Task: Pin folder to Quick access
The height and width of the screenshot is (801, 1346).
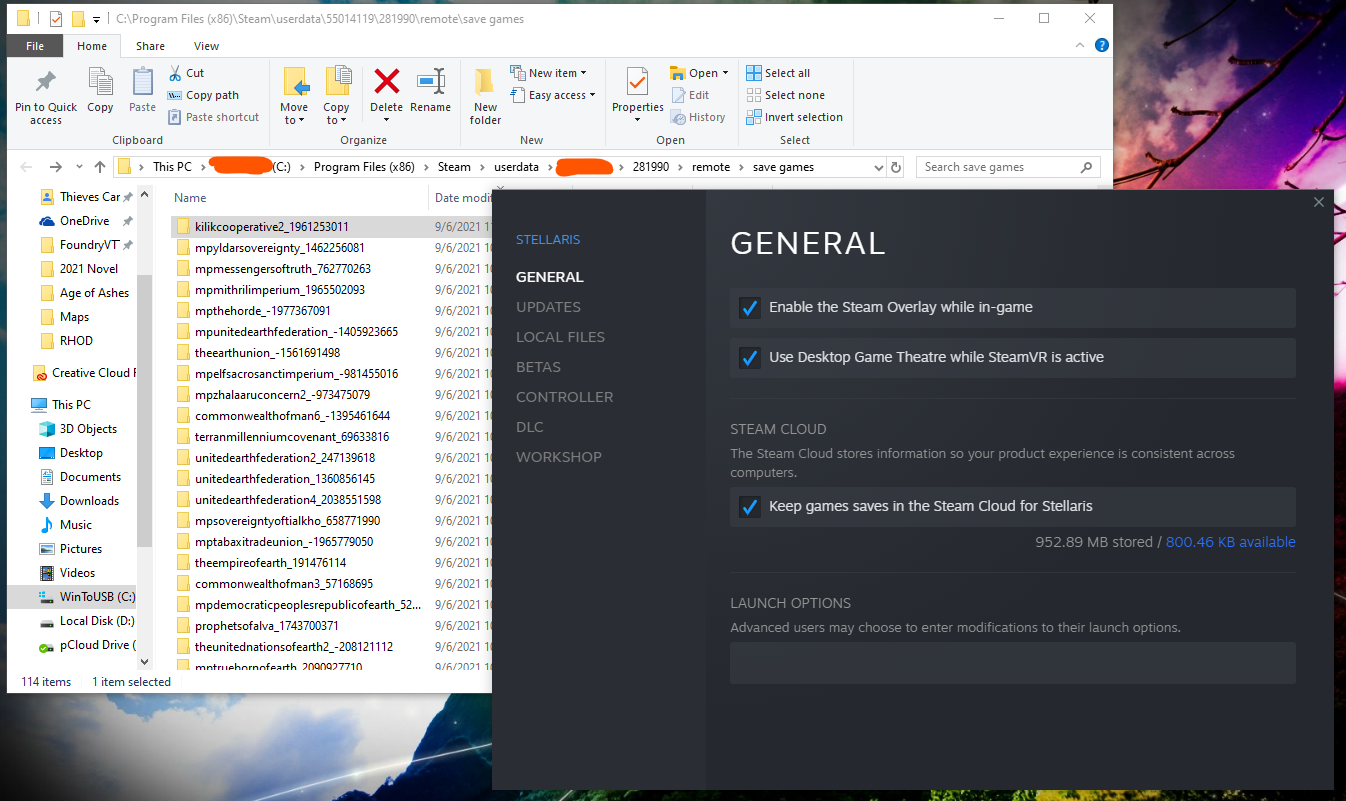Action: tap(46, 97)
